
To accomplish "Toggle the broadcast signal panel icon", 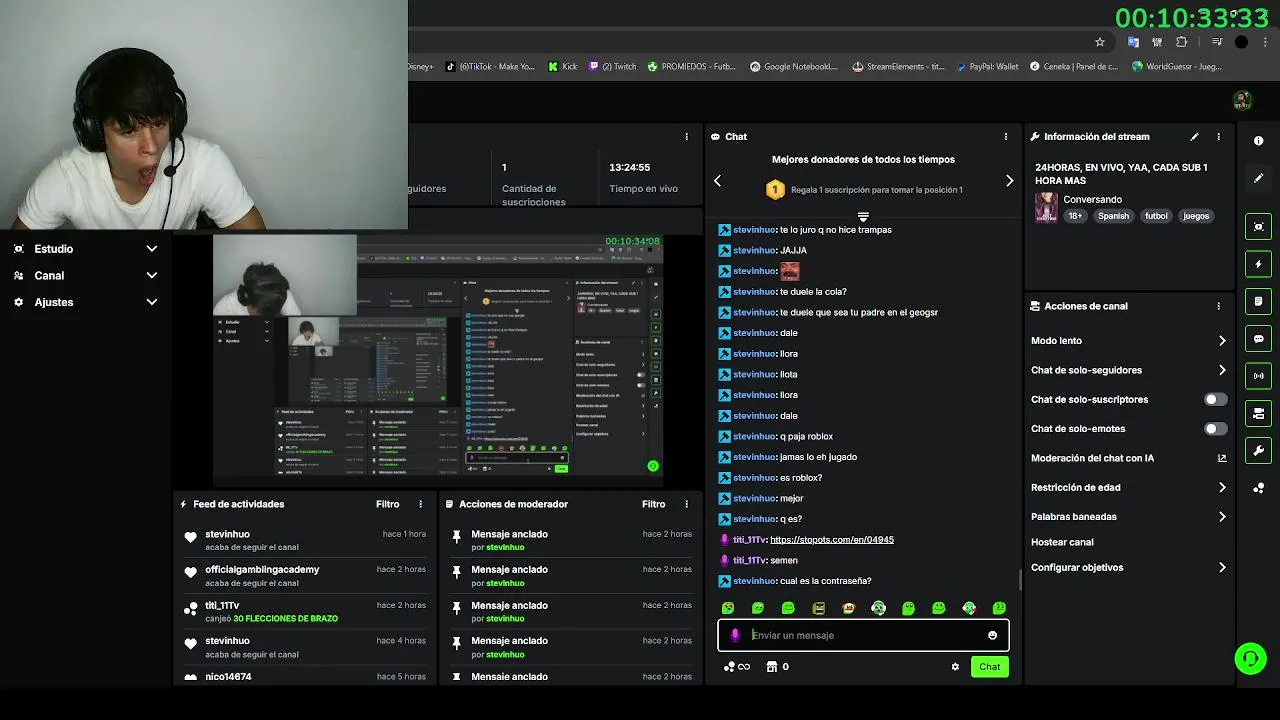I will point(1258,376).
